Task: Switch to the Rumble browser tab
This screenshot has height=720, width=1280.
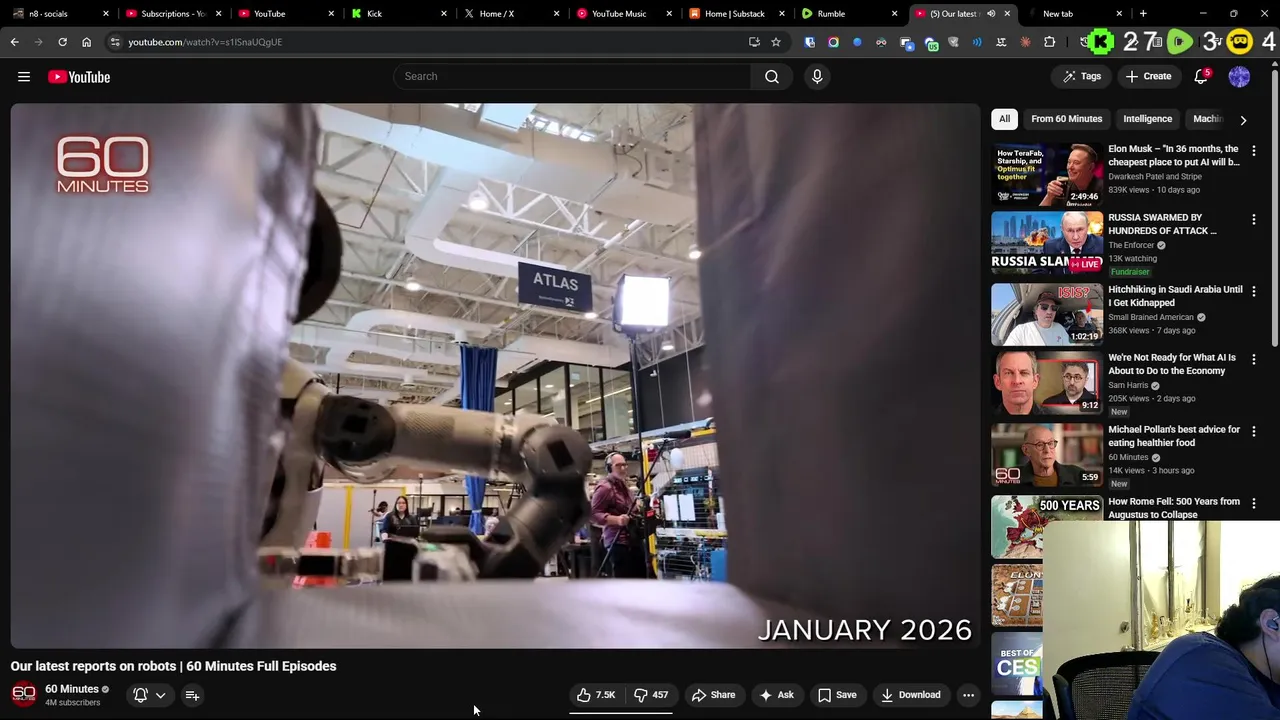Action: [x=846, y=14]
